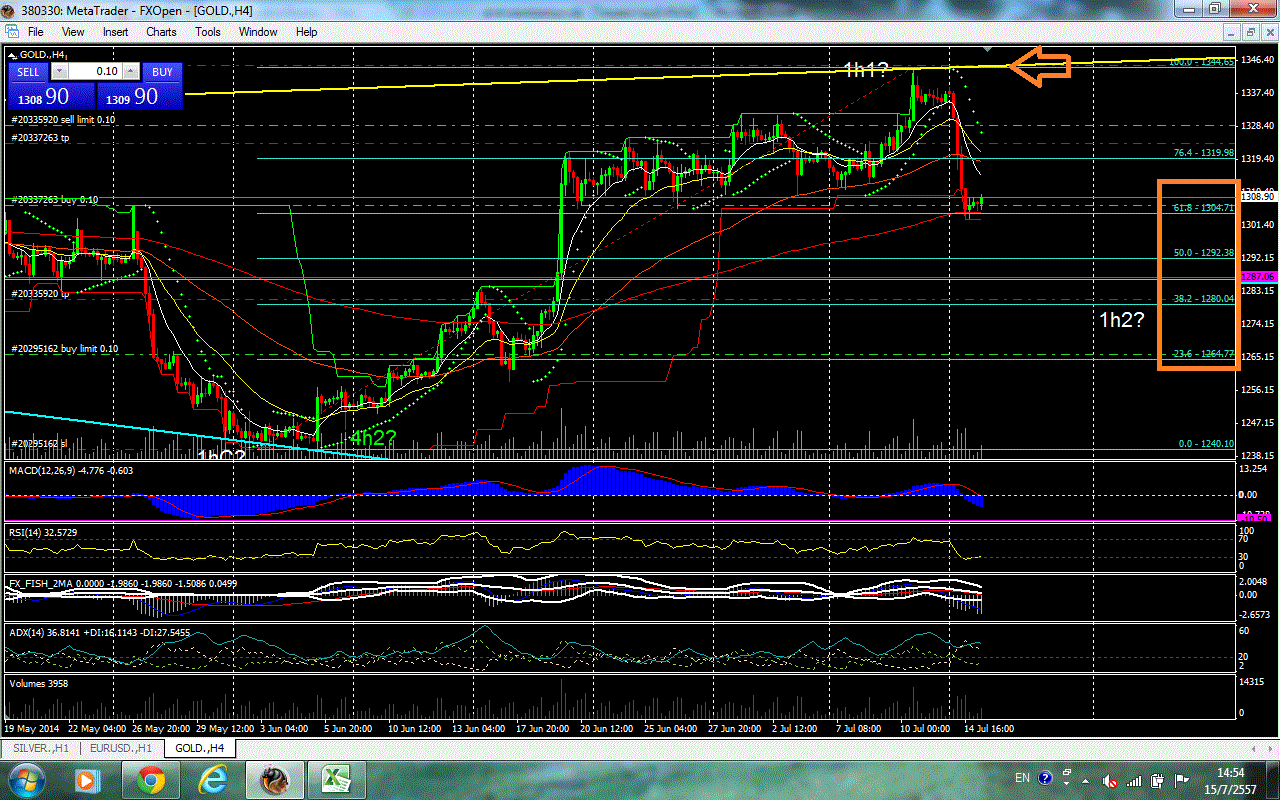This screenshot has width=1280, height=800.
Task: Click the Fibonacci 76.4 - 1319.98 level label
Action: click(x=1205, y=153)
